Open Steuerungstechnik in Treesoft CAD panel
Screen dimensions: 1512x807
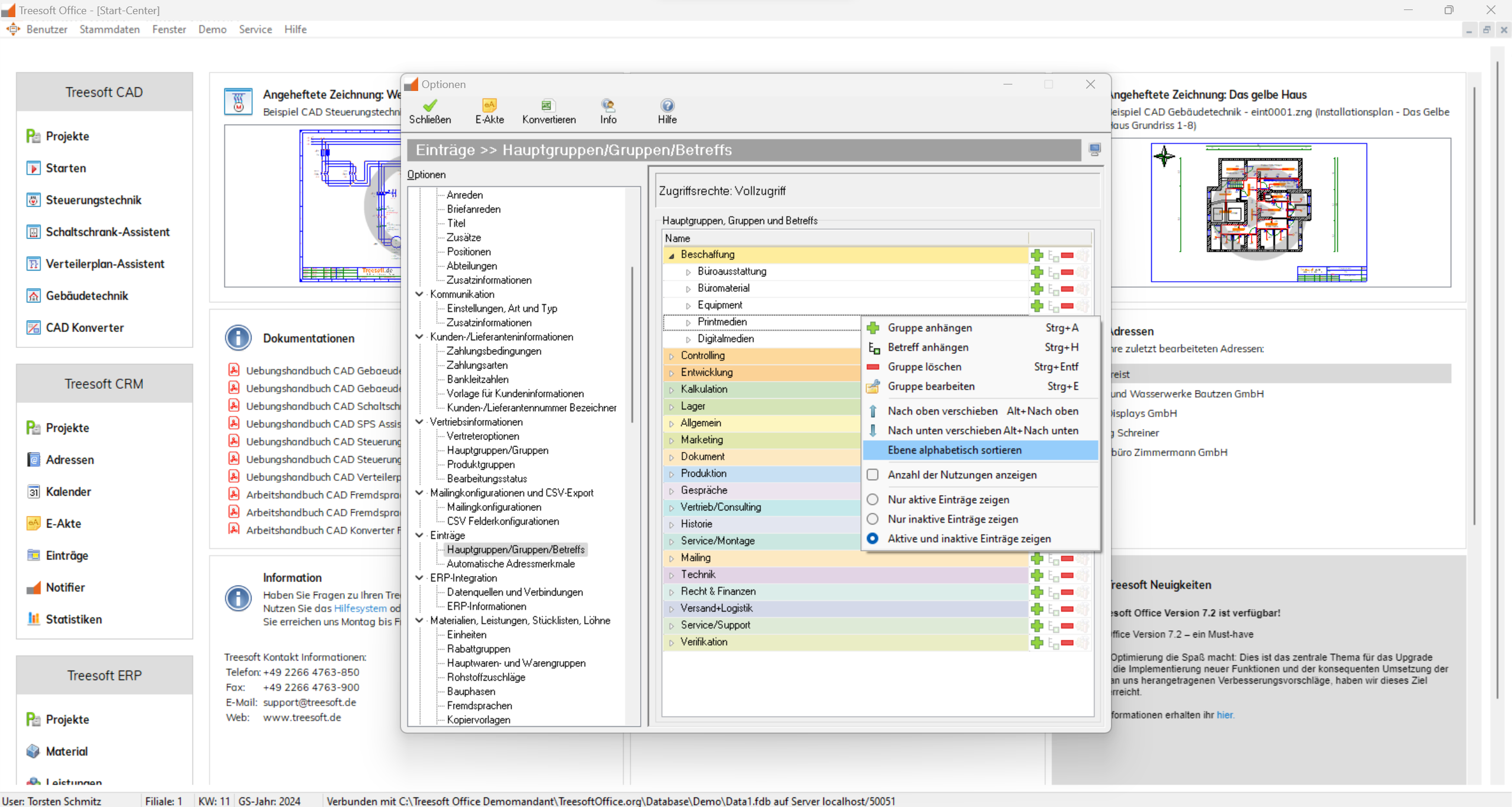pos(93,200)
